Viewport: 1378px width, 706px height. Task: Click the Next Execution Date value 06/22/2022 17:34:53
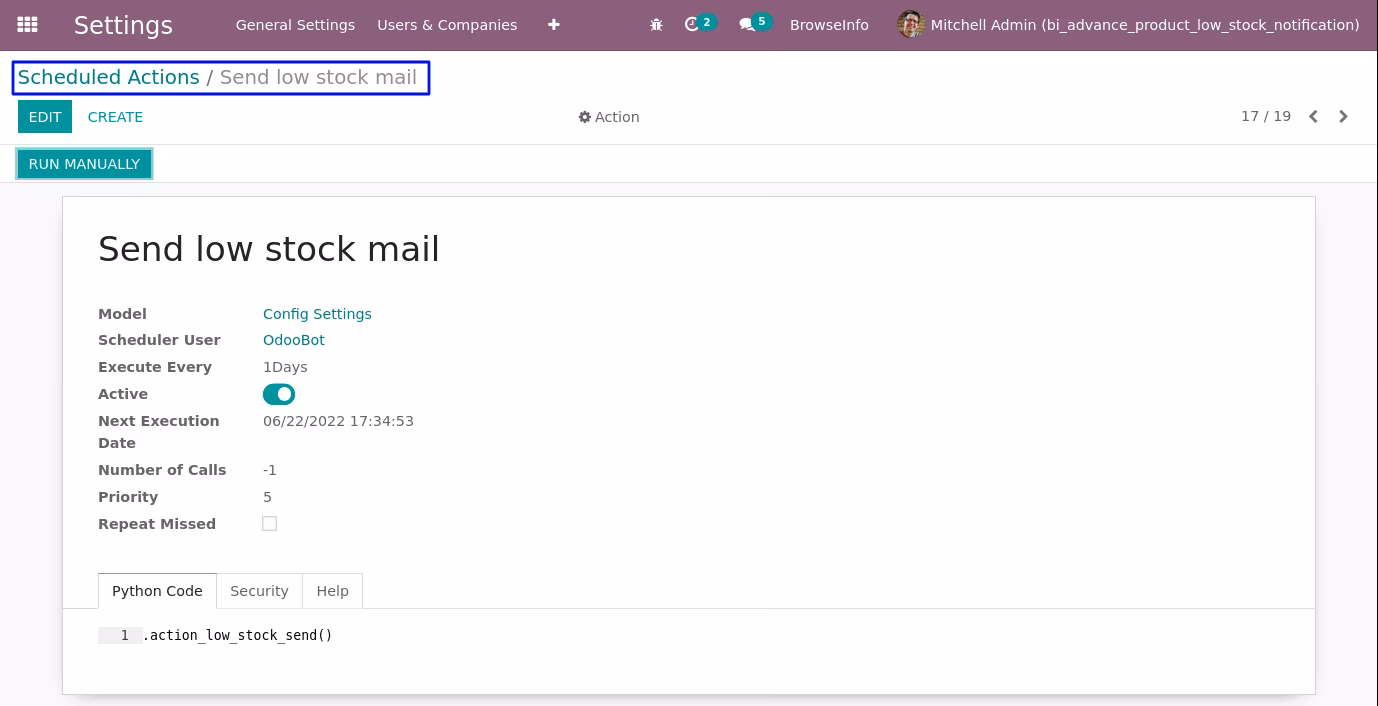pos(338,421)
